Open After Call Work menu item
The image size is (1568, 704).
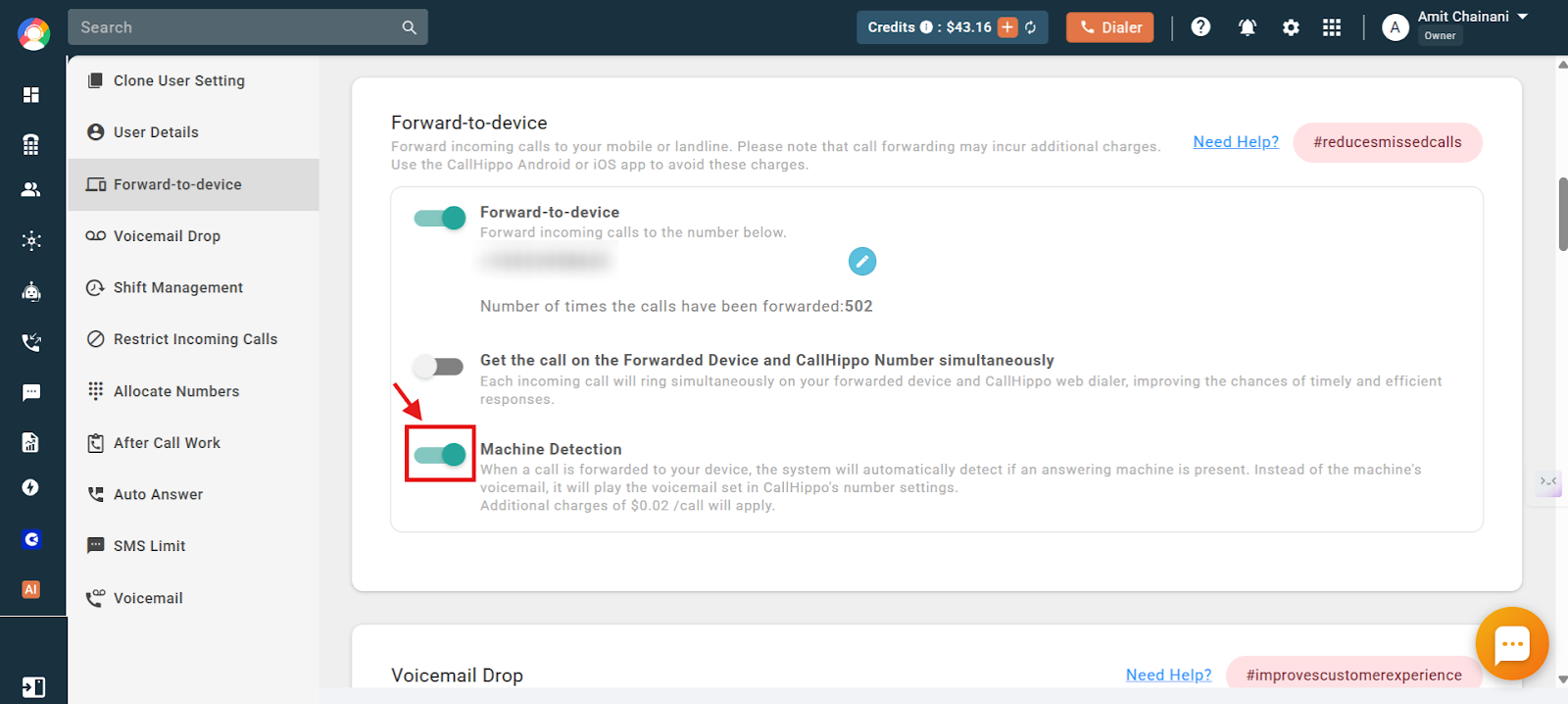pyautogui.click(x=193, y=443)
